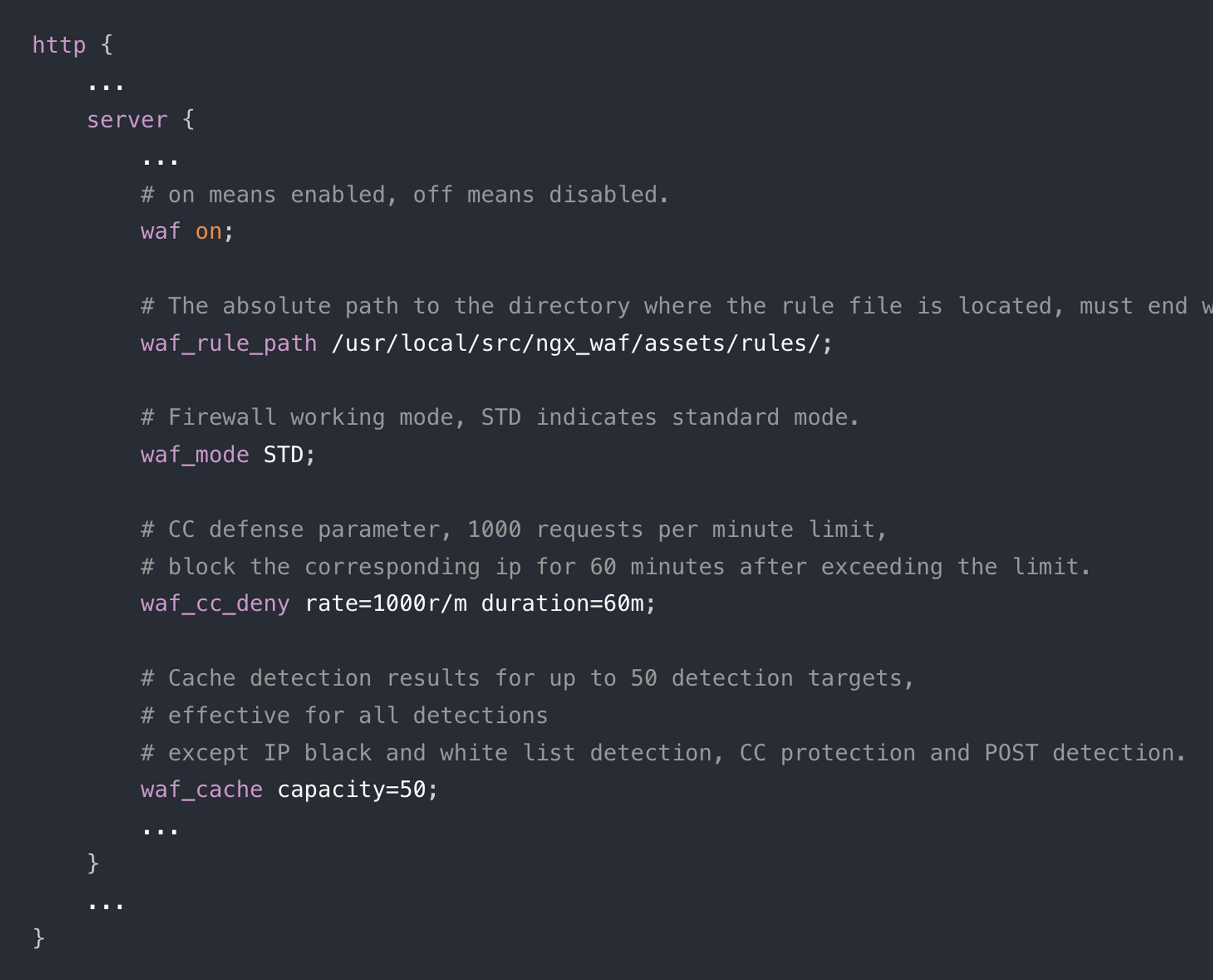Click the "waf" directive above waf_rule_path
1213x980 pixels.
point(161,232)
